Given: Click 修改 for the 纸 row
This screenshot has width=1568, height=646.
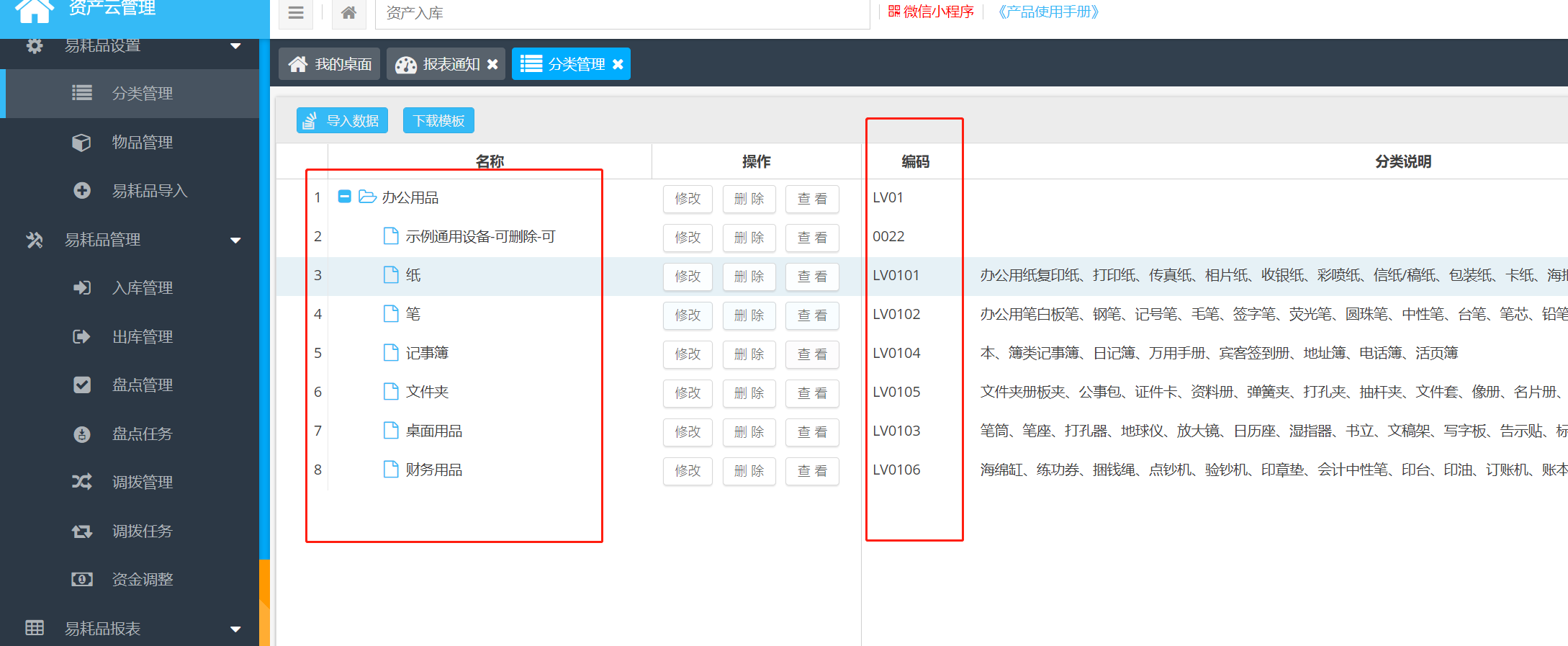Looking at the screenshot, I should pyautogui.click(x=688, y=277).
